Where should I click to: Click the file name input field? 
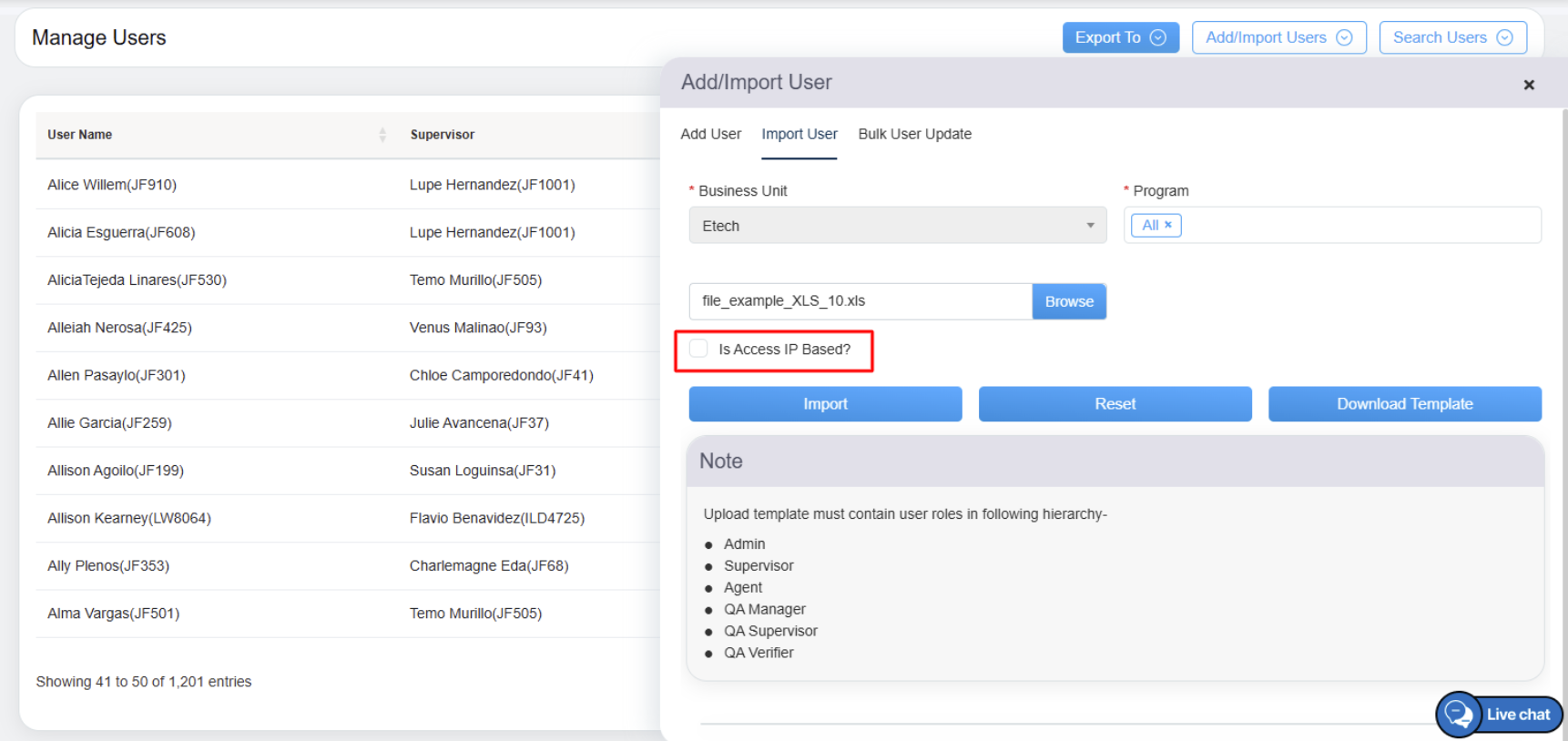point(860,301)
